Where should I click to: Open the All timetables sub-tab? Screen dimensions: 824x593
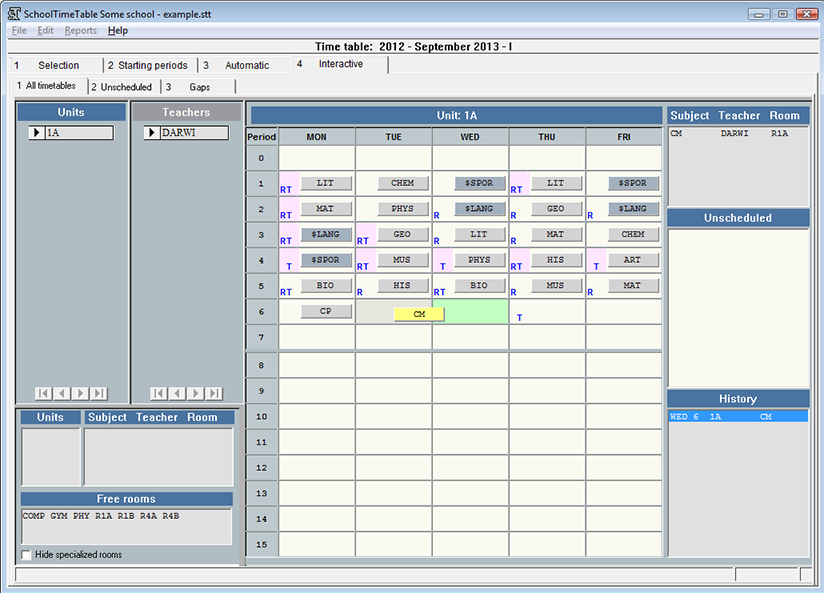(50, 86)
